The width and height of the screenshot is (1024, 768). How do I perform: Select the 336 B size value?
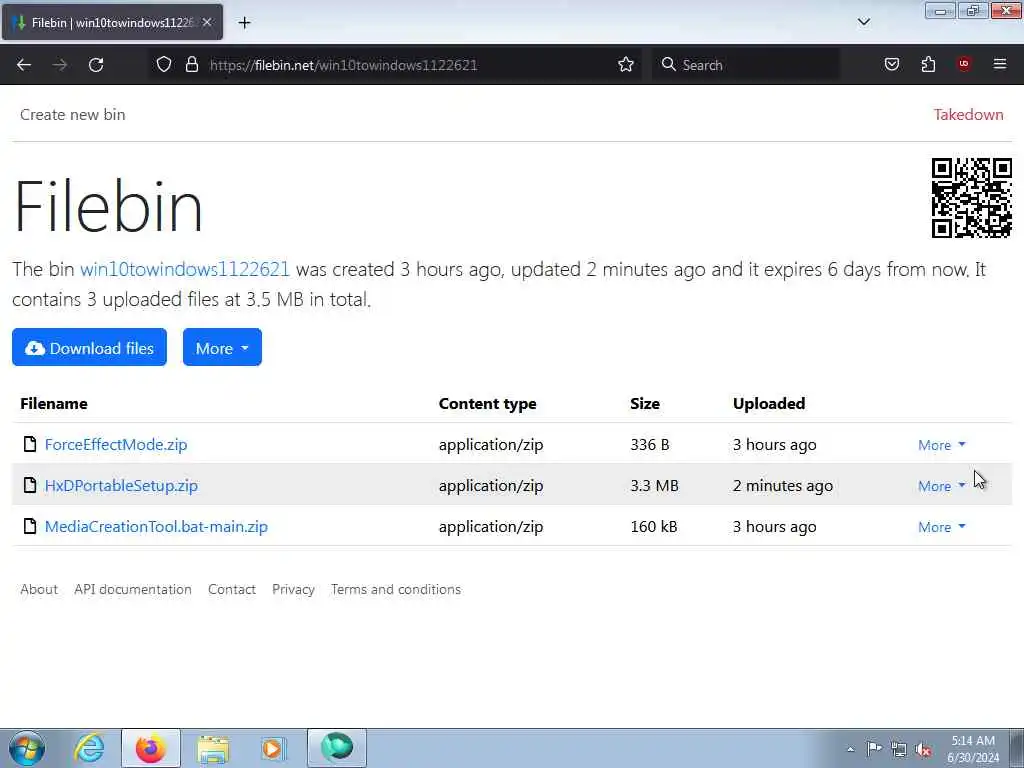pos(650,445)
